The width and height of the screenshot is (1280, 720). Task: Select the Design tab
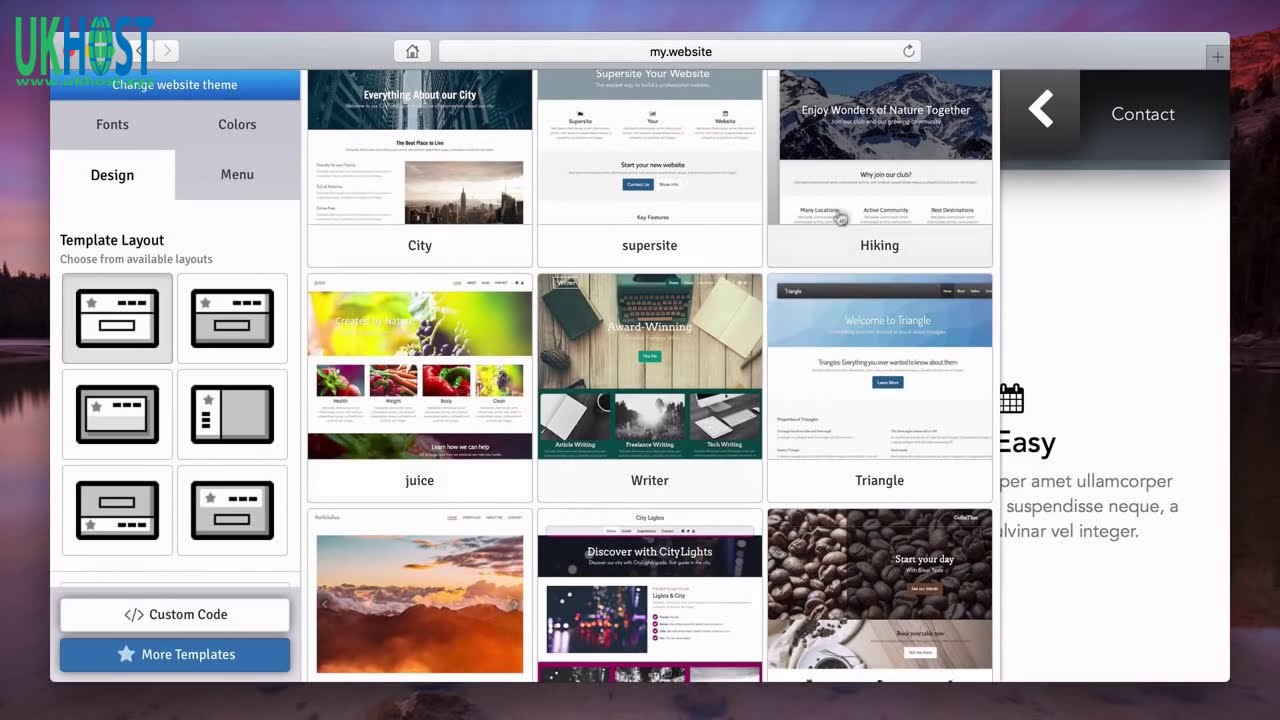coord(112,174)
